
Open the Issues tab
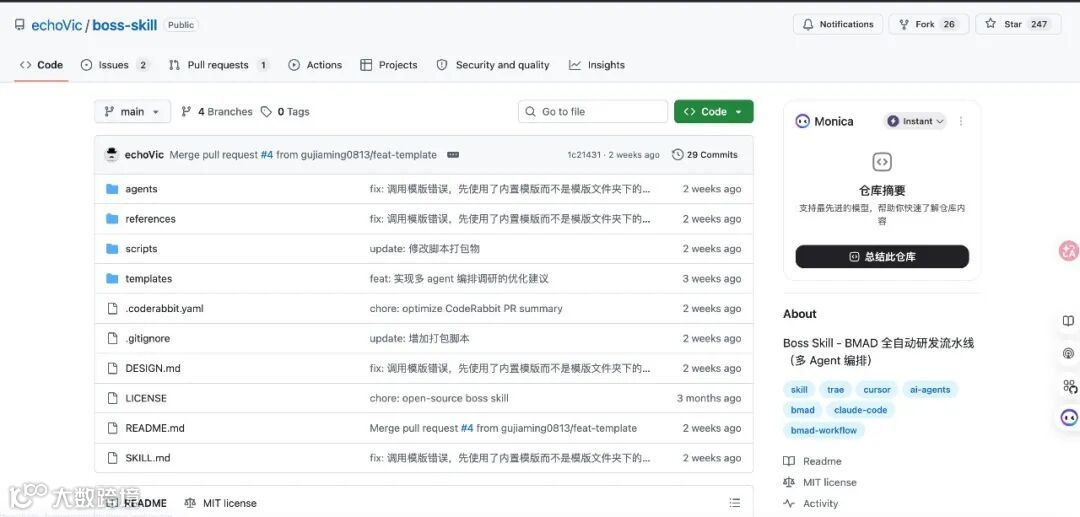[x=115, y=65]
